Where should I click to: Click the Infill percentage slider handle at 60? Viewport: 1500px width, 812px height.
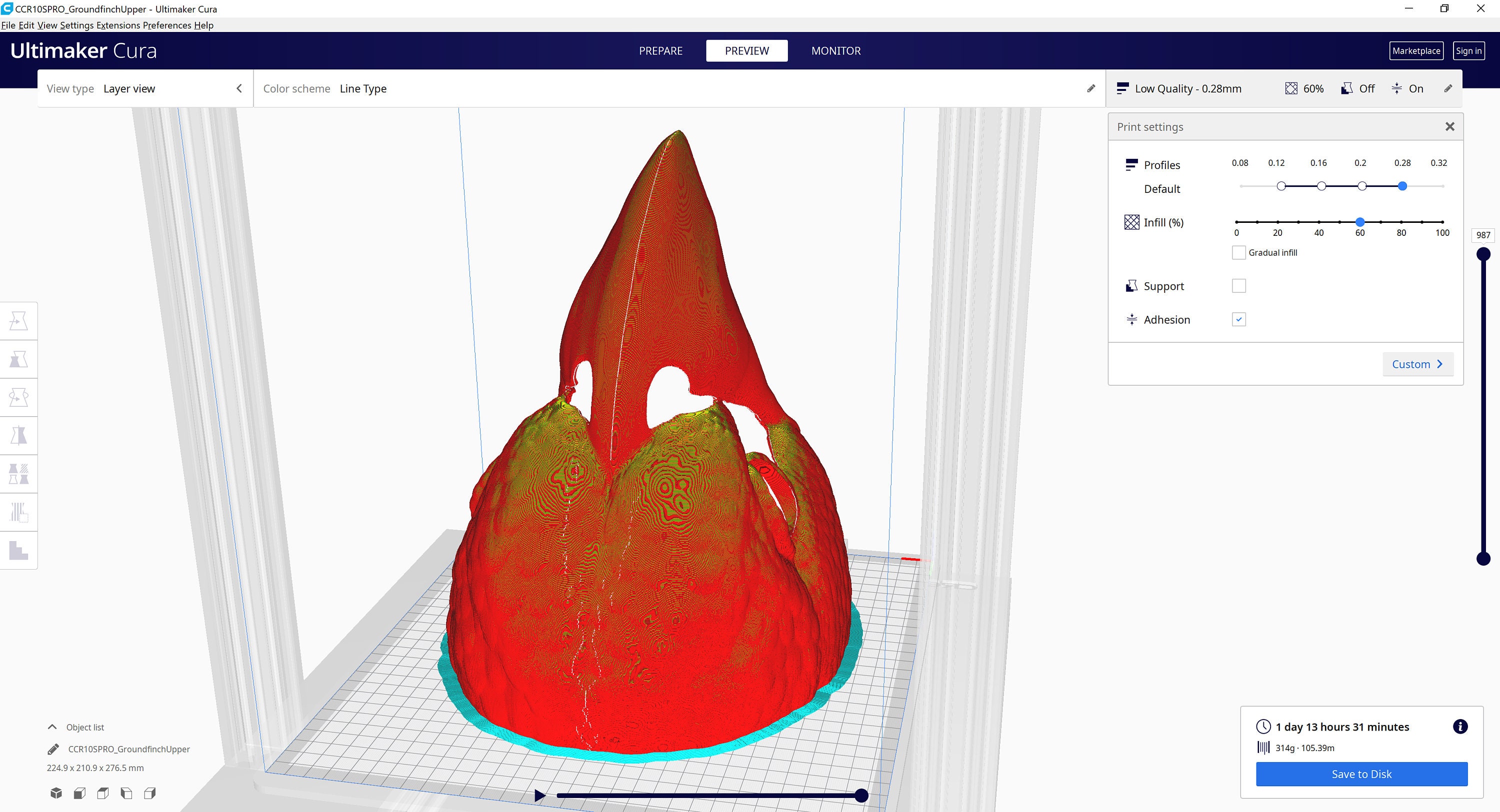1359,222
